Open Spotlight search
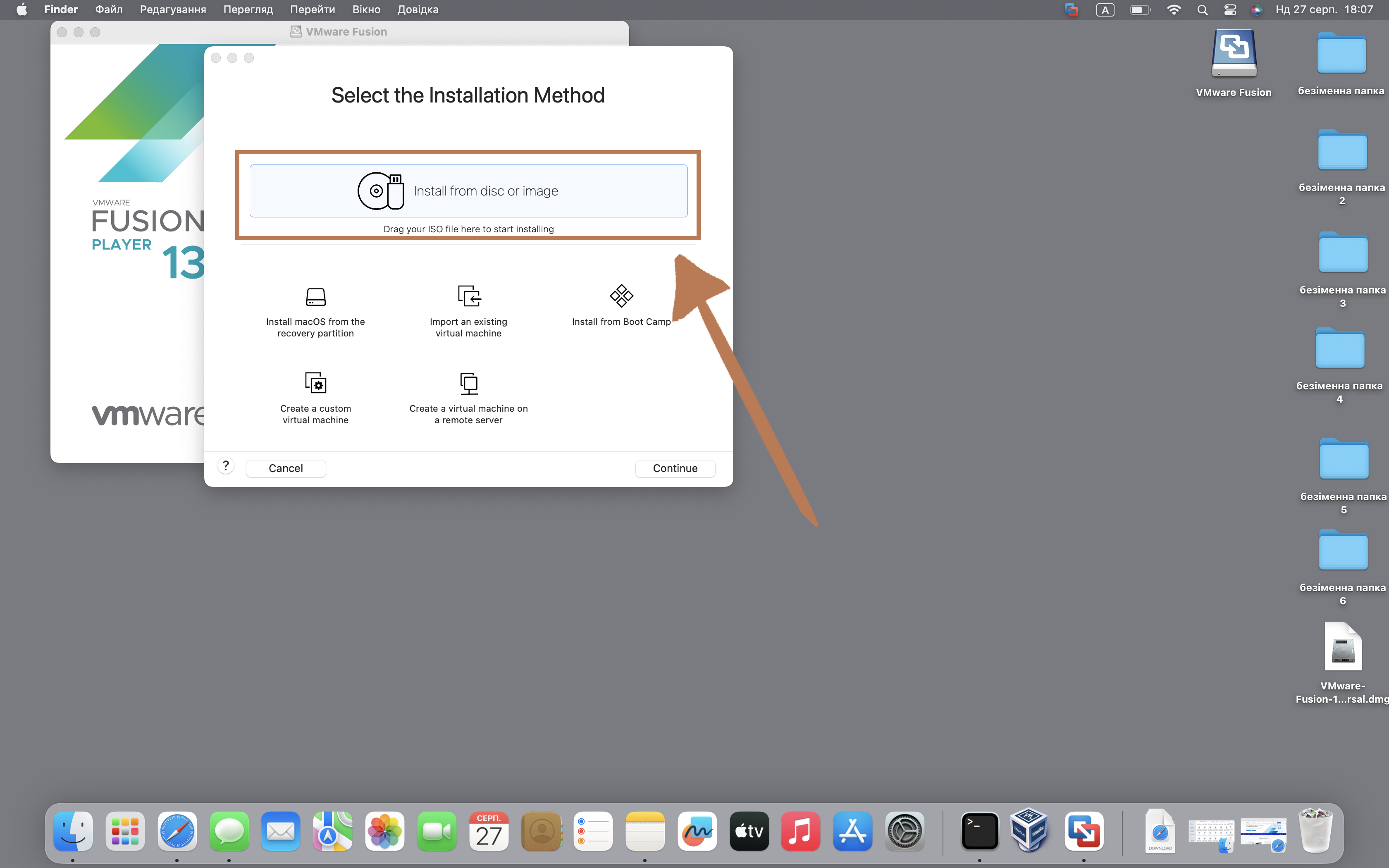 point(1203,10)
